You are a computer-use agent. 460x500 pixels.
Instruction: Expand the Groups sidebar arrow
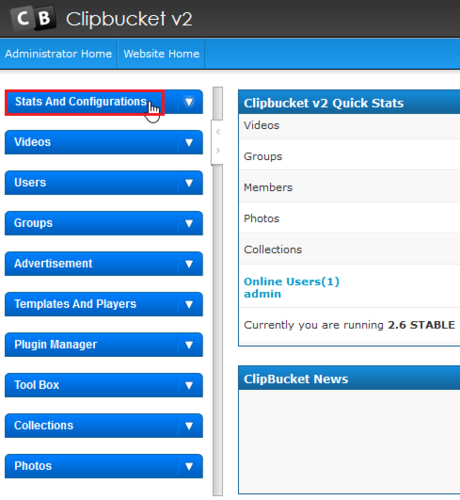click(x=189, y=223)
